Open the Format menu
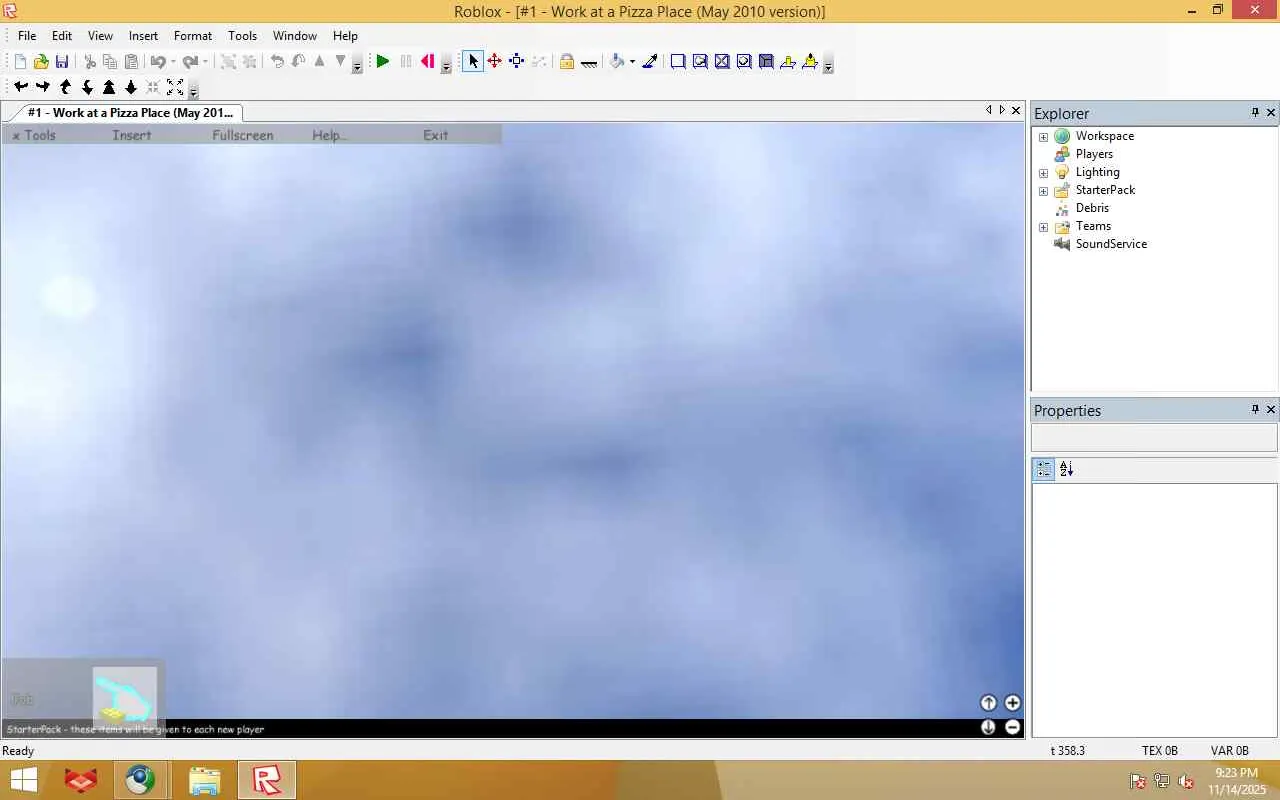1280x800 pixels. [193, 36]
